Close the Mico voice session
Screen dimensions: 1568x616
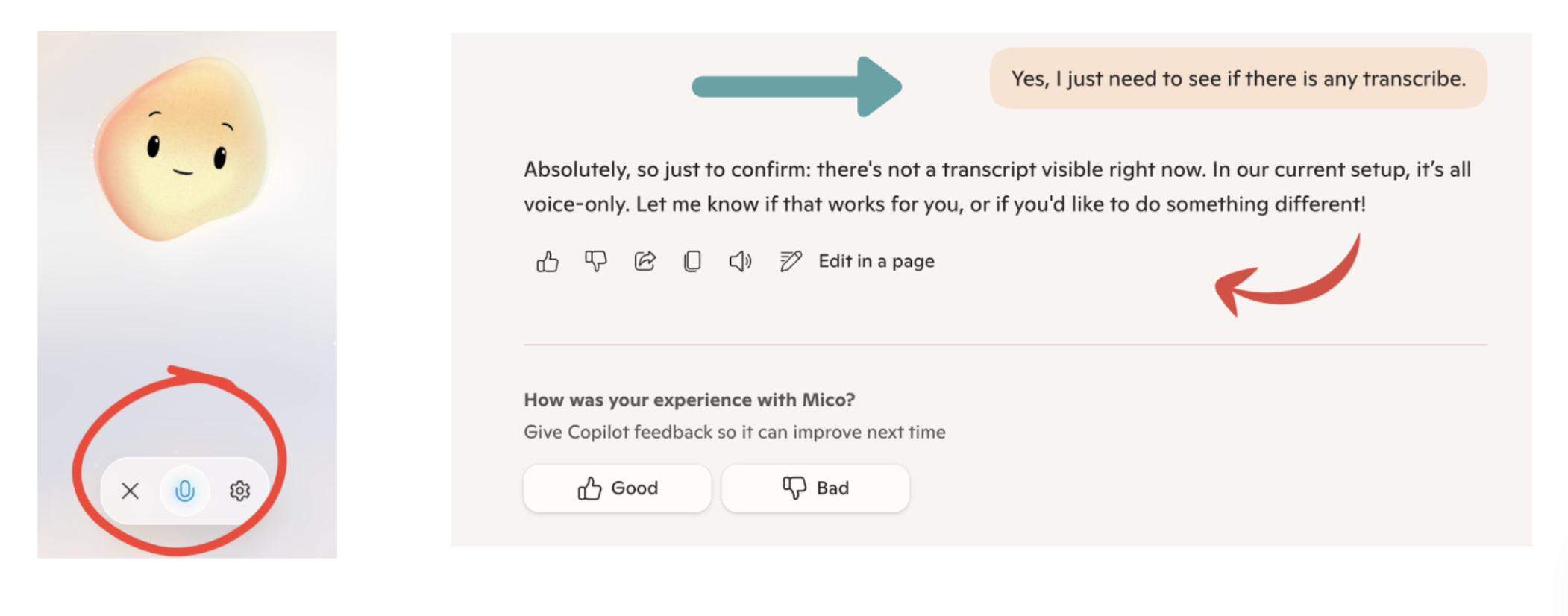coord(131,491)
